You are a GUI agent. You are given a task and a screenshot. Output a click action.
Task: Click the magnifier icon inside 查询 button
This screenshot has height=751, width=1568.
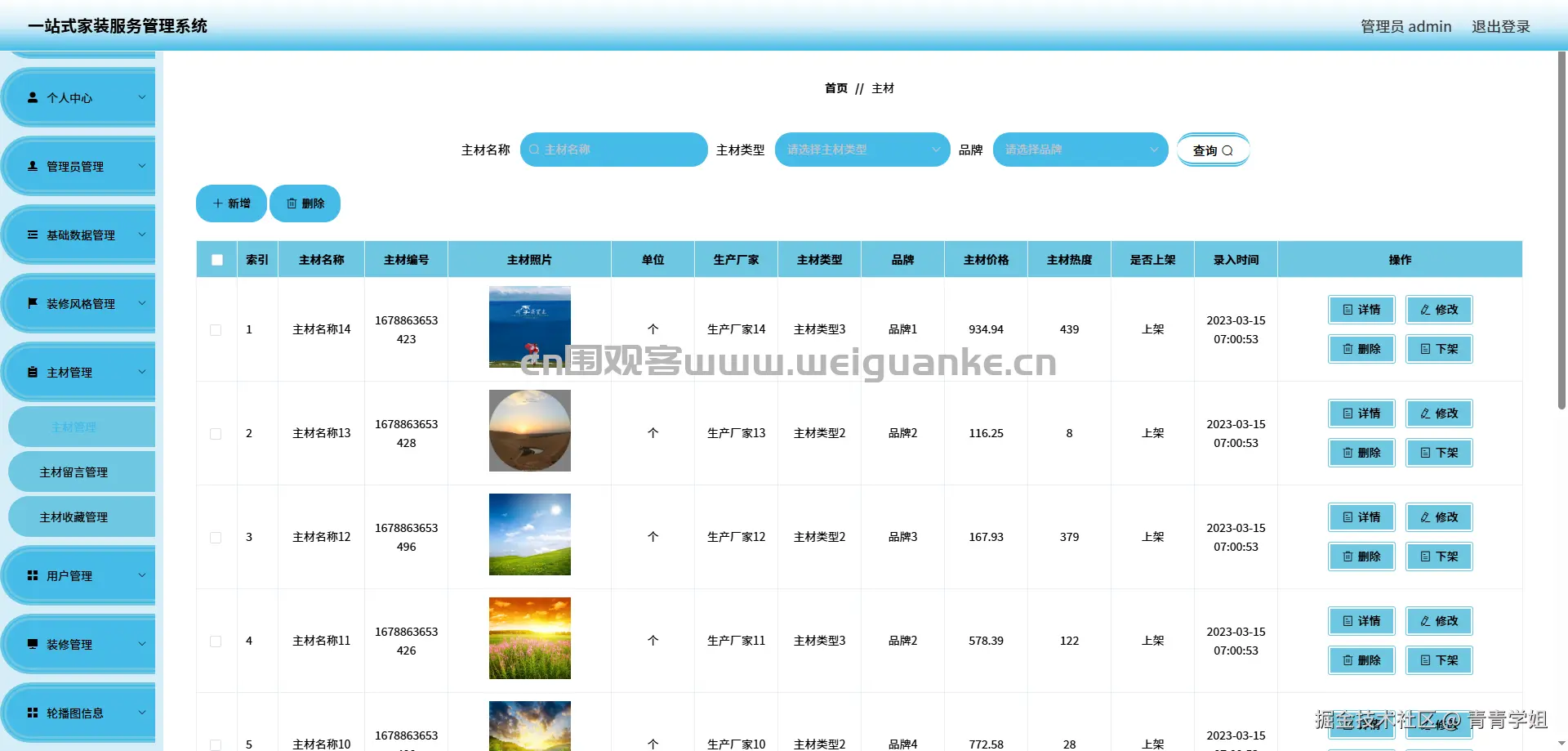(1228, 150)
